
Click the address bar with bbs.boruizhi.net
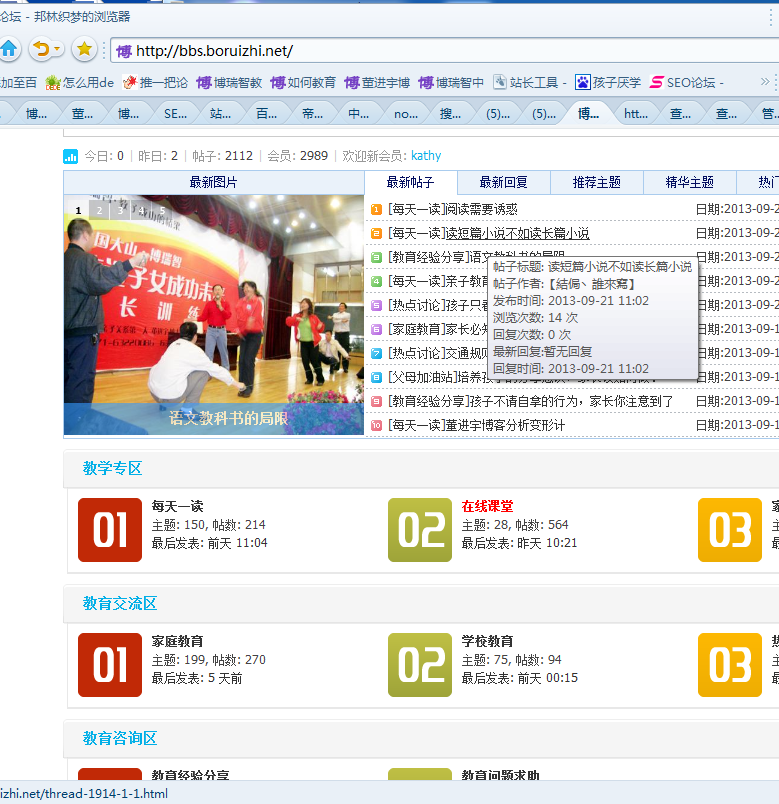point(445,51)
